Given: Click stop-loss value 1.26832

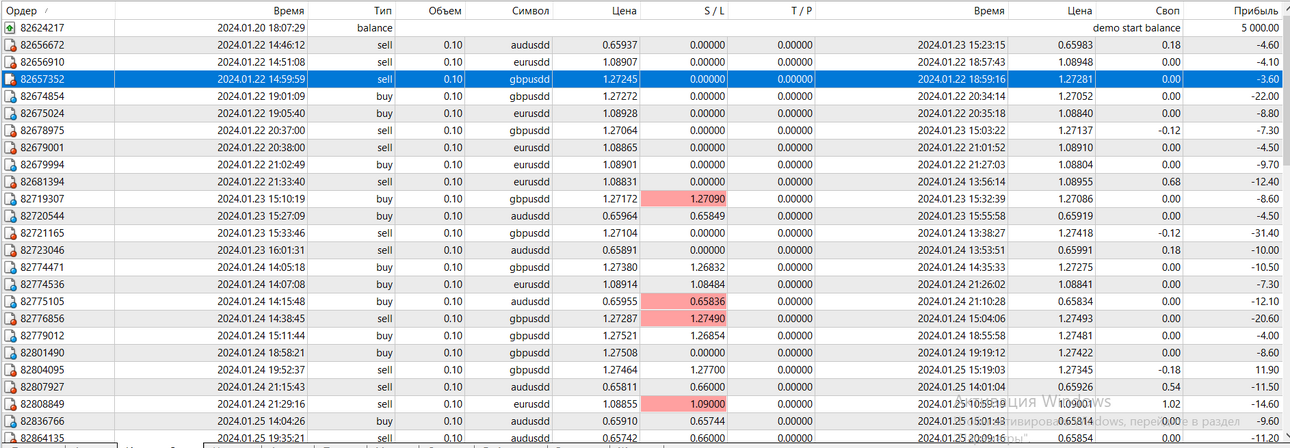Looking at the screenshot, I should pos(706,267).
